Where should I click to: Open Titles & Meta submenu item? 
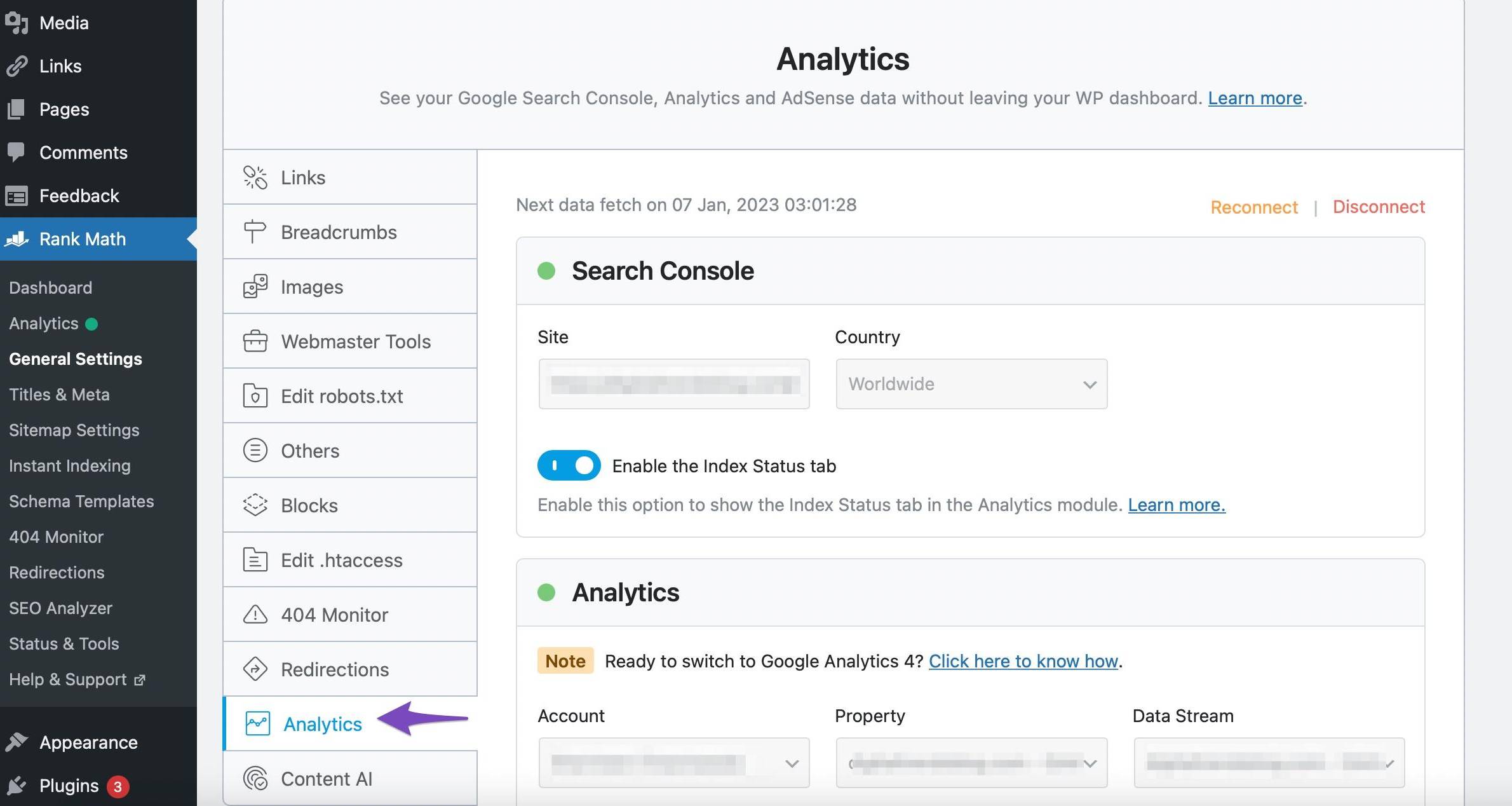[x=59, y=395]
